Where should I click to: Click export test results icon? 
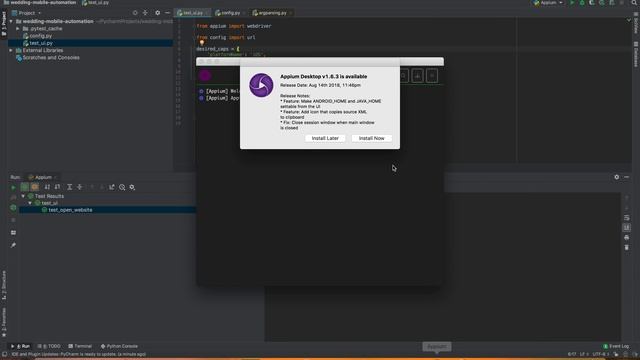(111, 187)
